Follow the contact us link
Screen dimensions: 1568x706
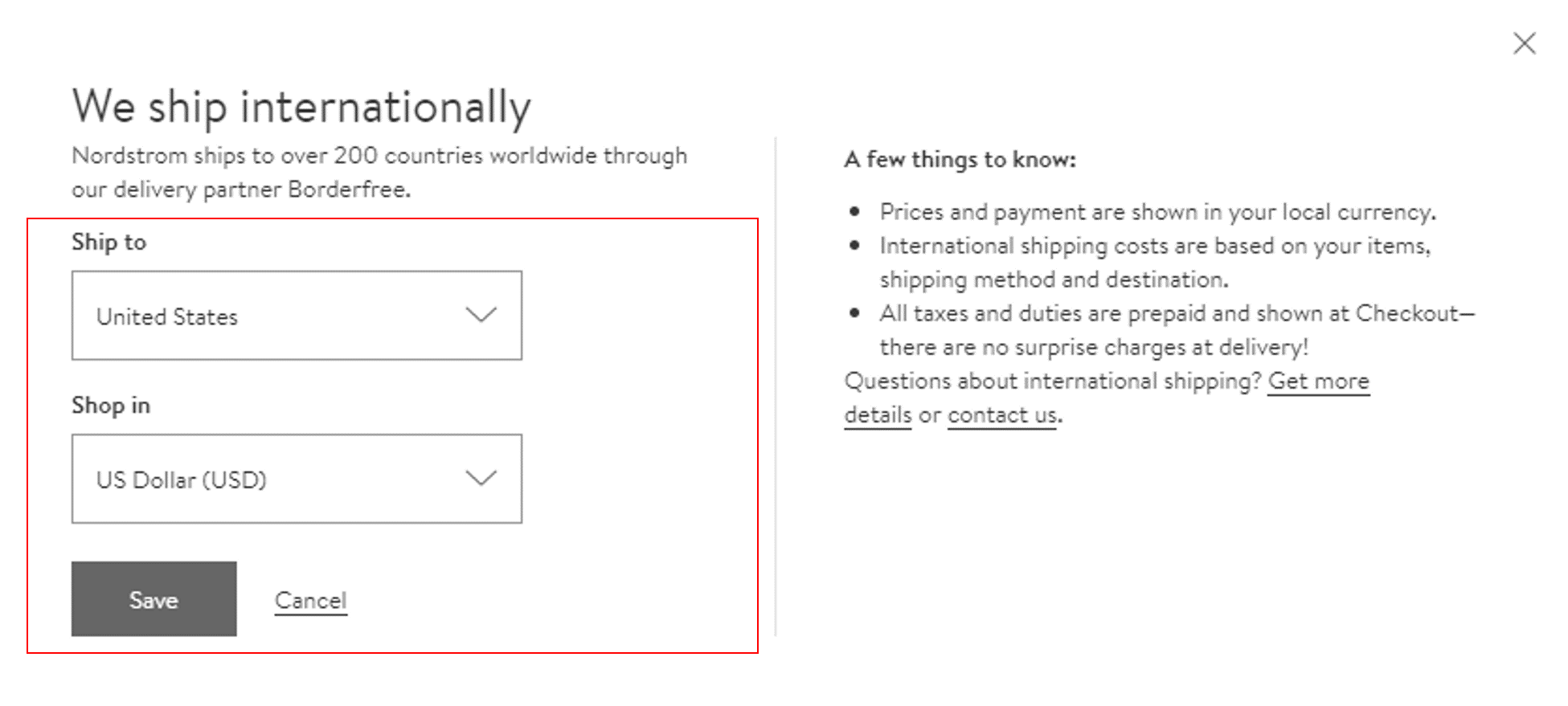pos(1001,415)
